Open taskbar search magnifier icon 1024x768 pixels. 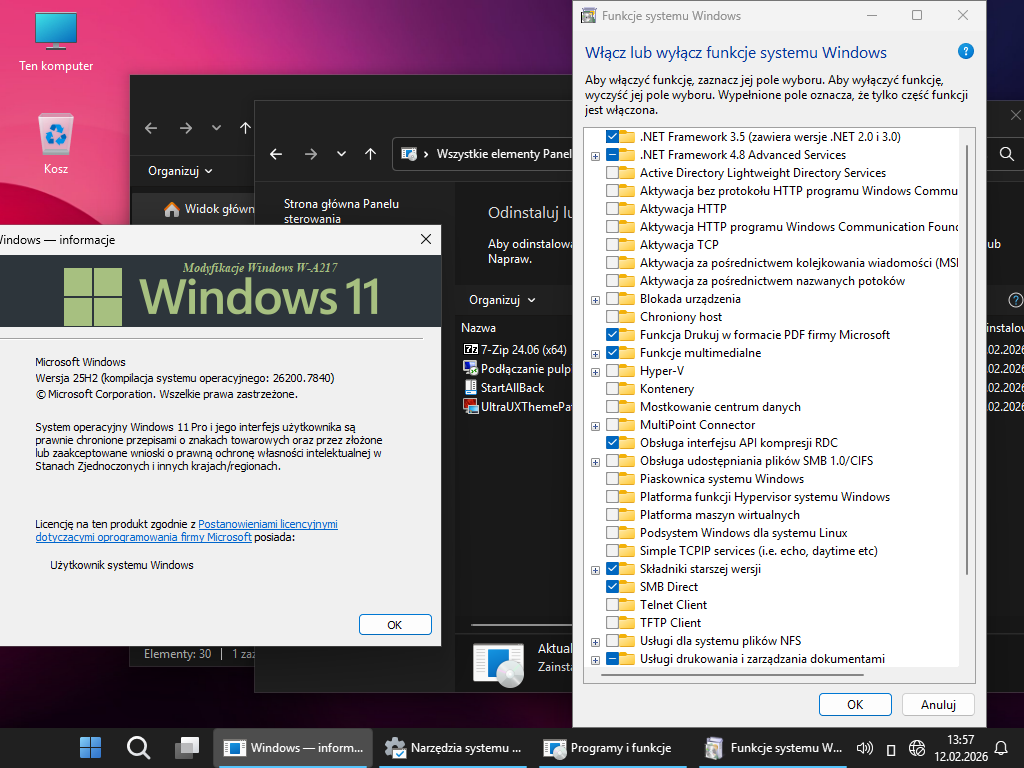[138, 747]
